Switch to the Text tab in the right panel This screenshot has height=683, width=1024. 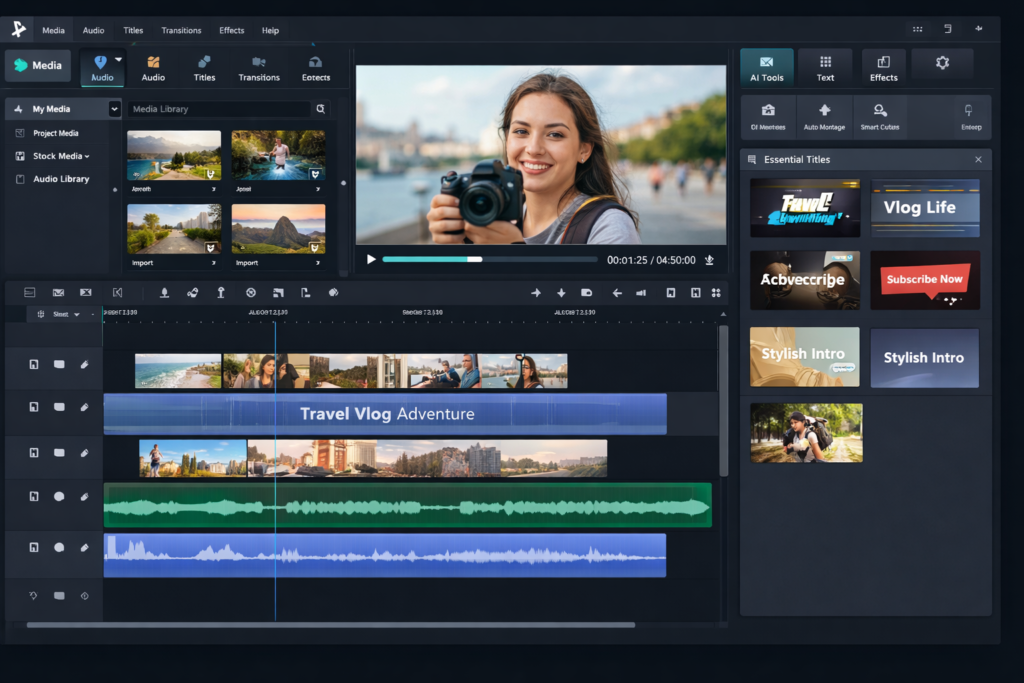(x=825, y=65)
